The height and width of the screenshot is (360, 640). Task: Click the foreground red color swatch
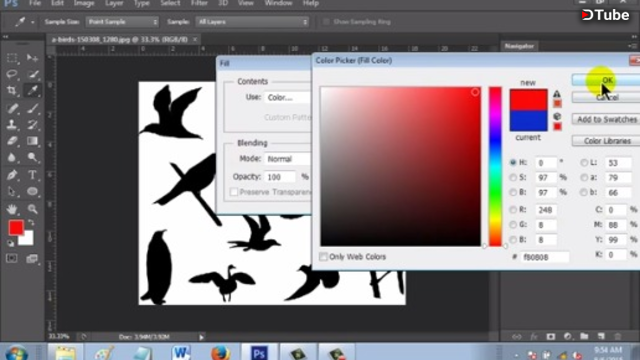coord(15,227)
